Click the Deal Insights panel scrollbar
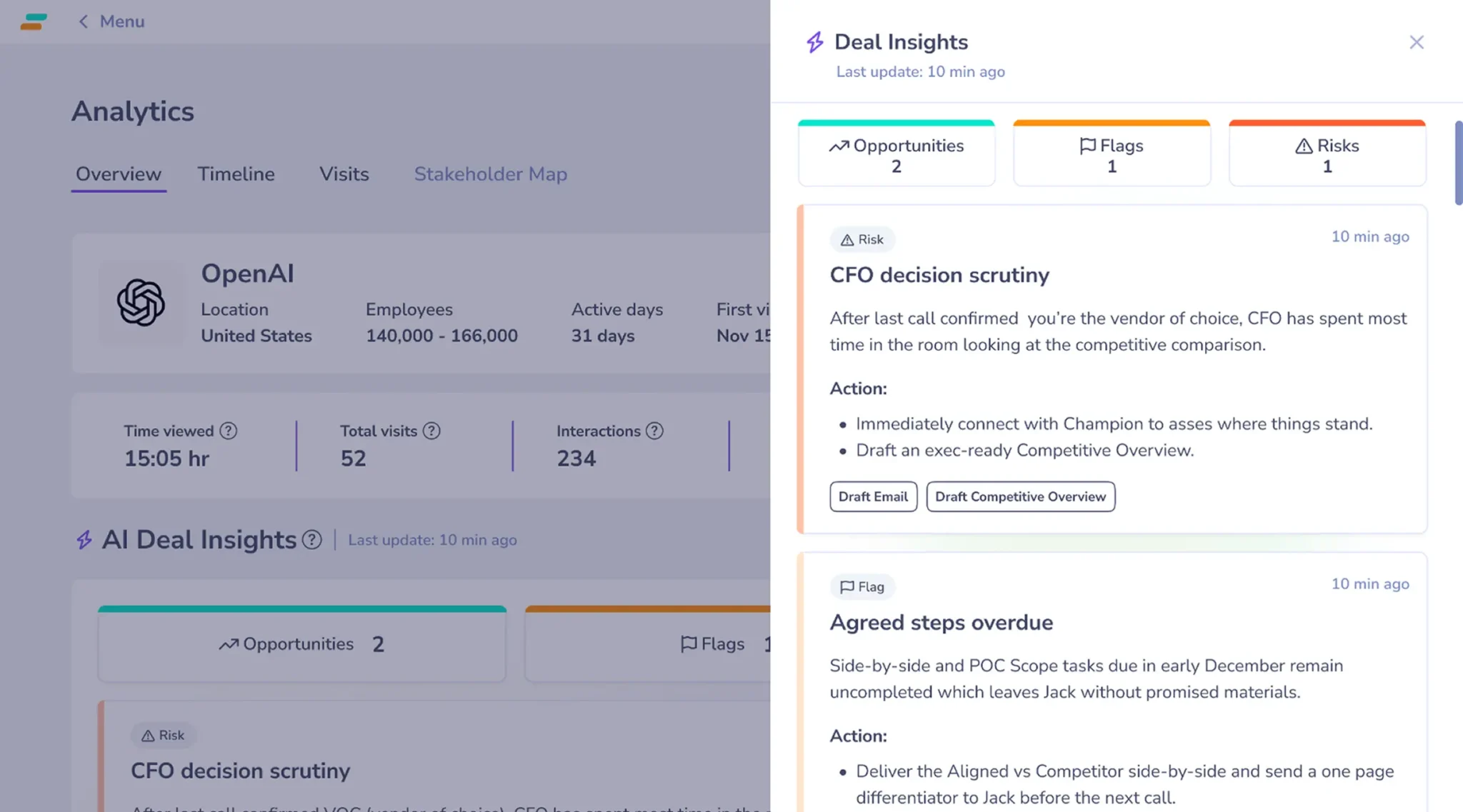 coord(1458,163)
